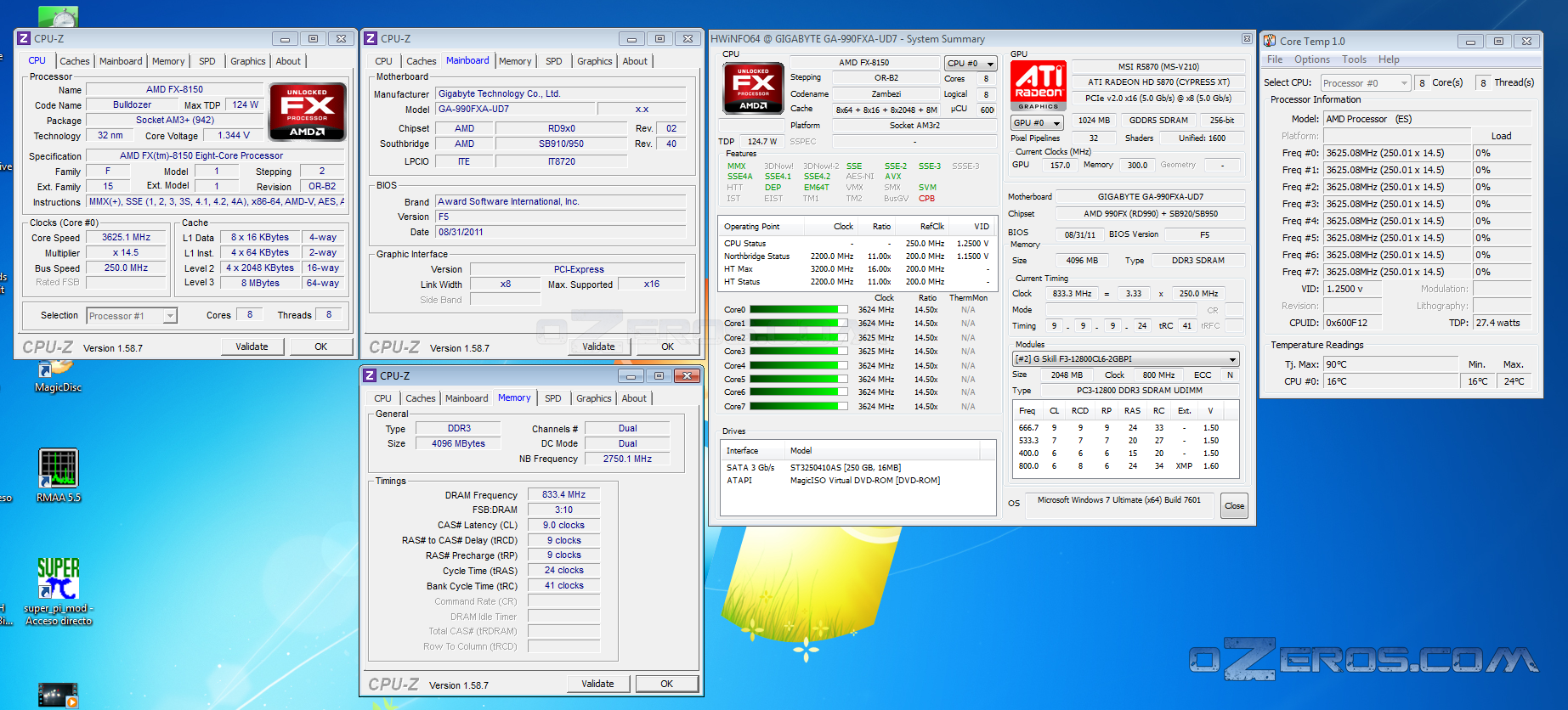
Task: Click the Freq #7 value in Core Temp
Action: [1396, 273]
